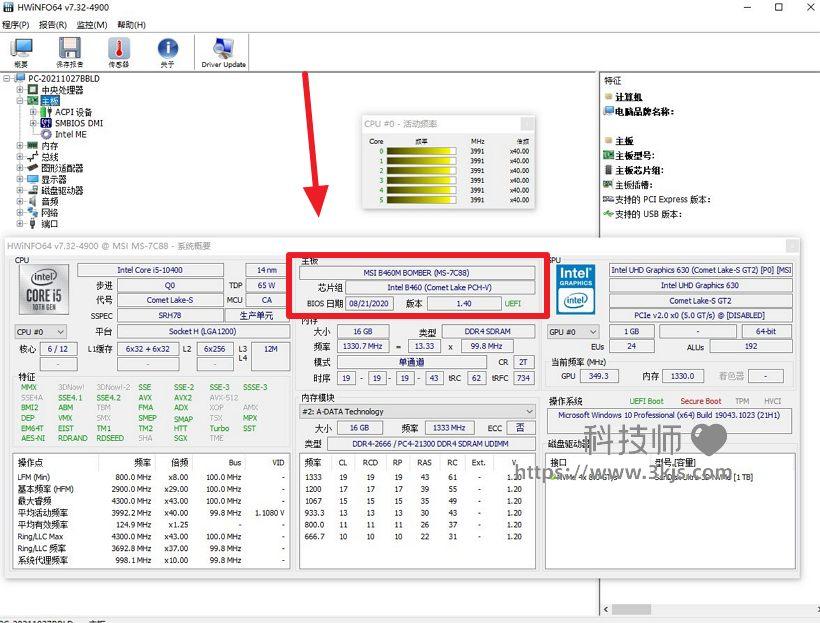Select 图形适配器 in the device tree
Screen dimensions: 820x623
point(62,168)
